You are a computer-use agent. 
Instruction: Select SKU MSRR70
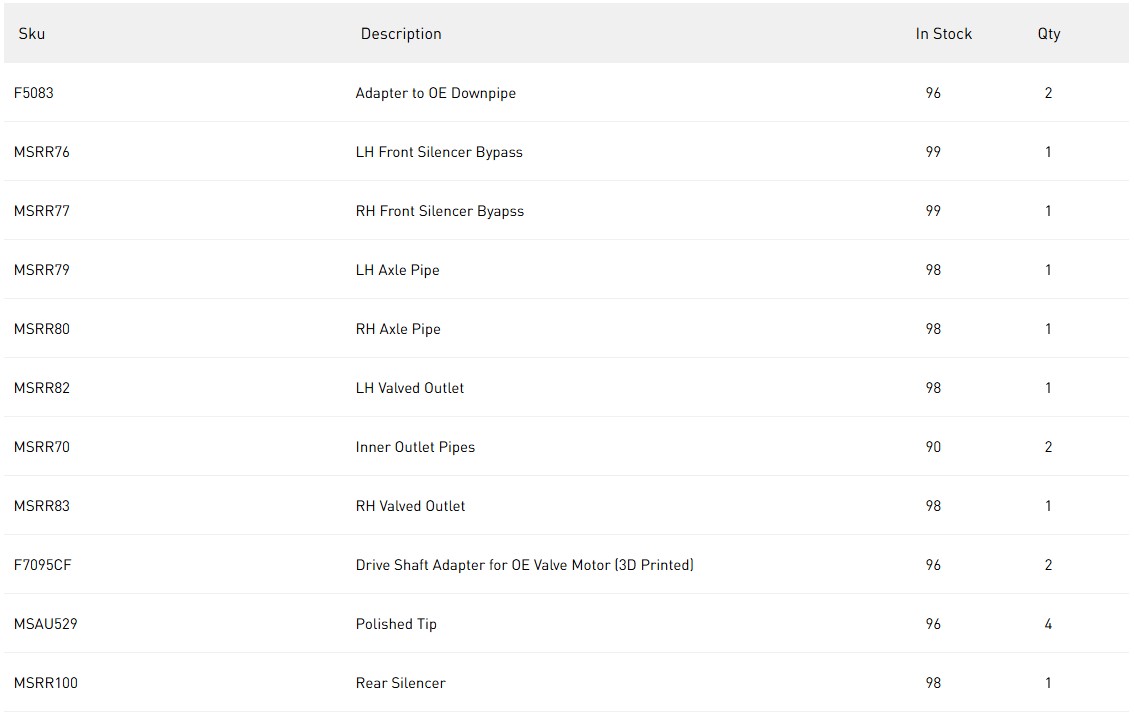tap(42, 447)
